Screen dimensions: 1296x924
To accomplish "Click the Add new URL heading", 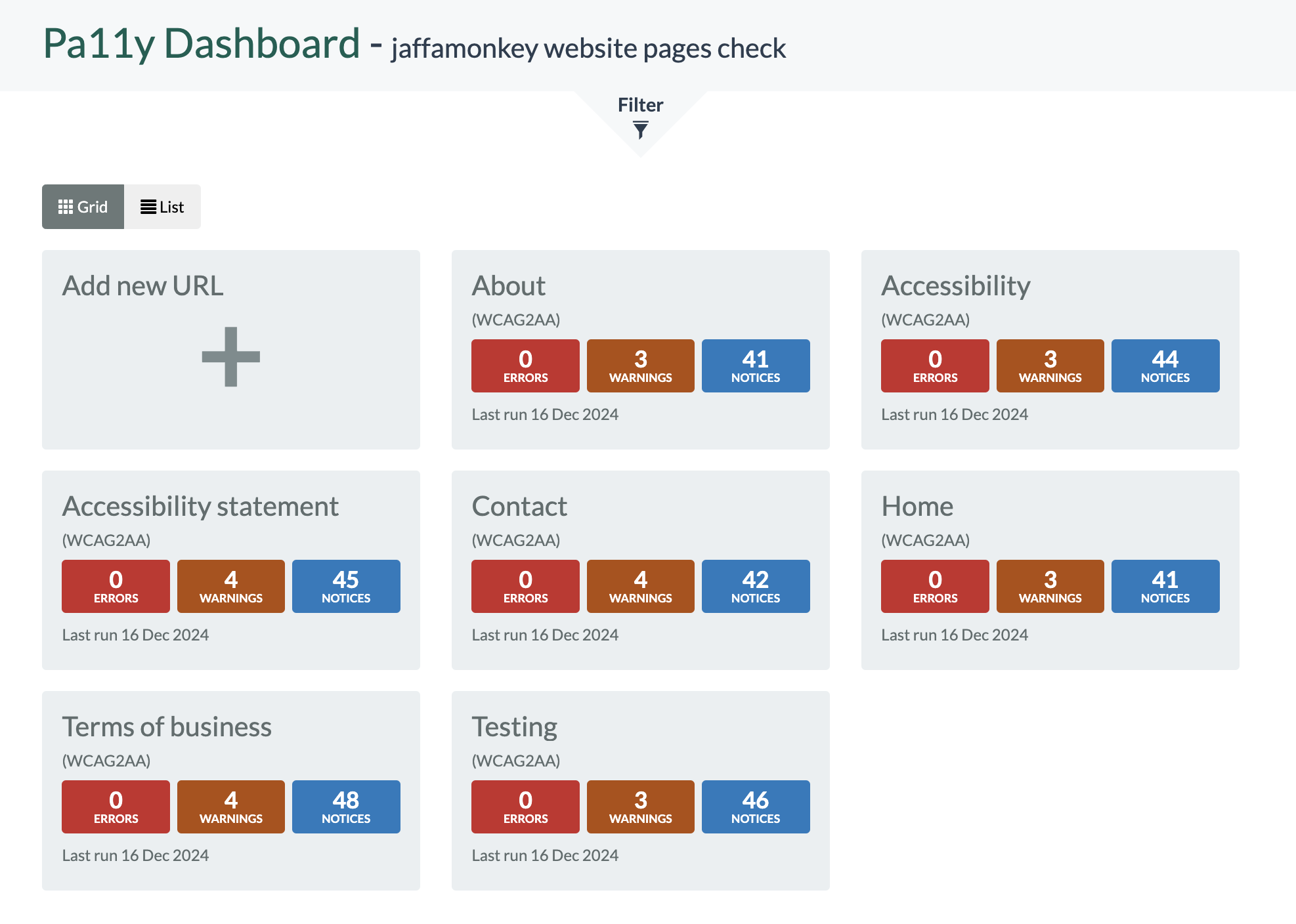I will (142, 285).
